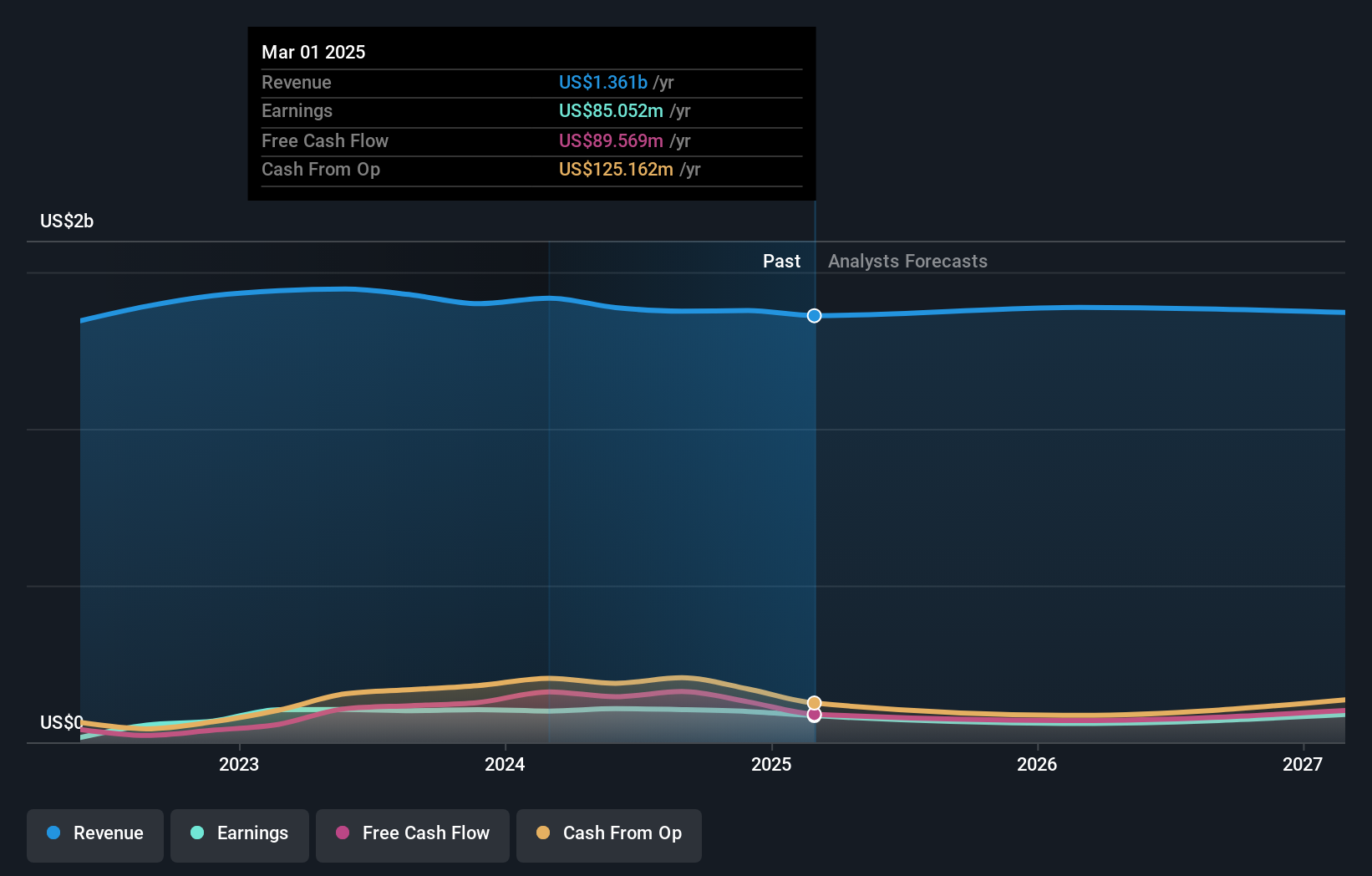The width and height of the screenshot is (1372, 876).
Task: Click the 2023 x-axis label
Action: (x=239, y=764)
